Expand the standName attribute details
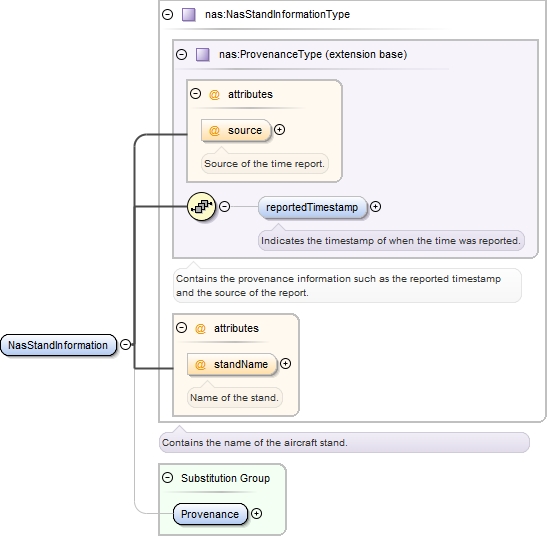 (x=286, y=364)
